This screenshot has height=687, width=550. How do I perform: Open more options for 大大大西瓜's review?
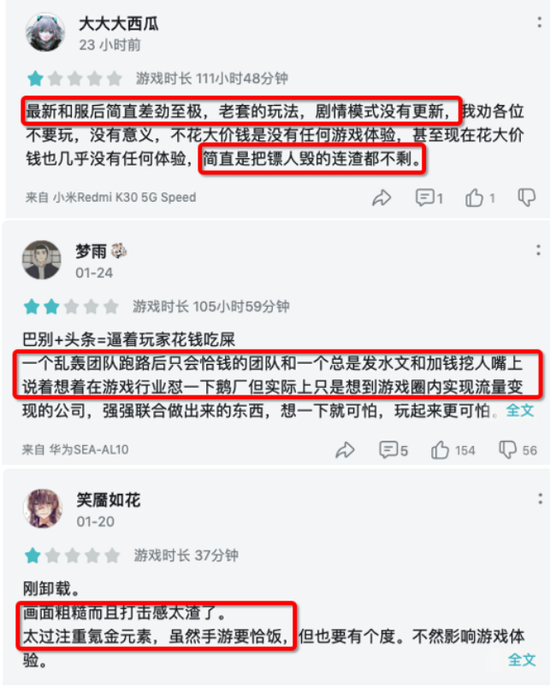point(539,23)
